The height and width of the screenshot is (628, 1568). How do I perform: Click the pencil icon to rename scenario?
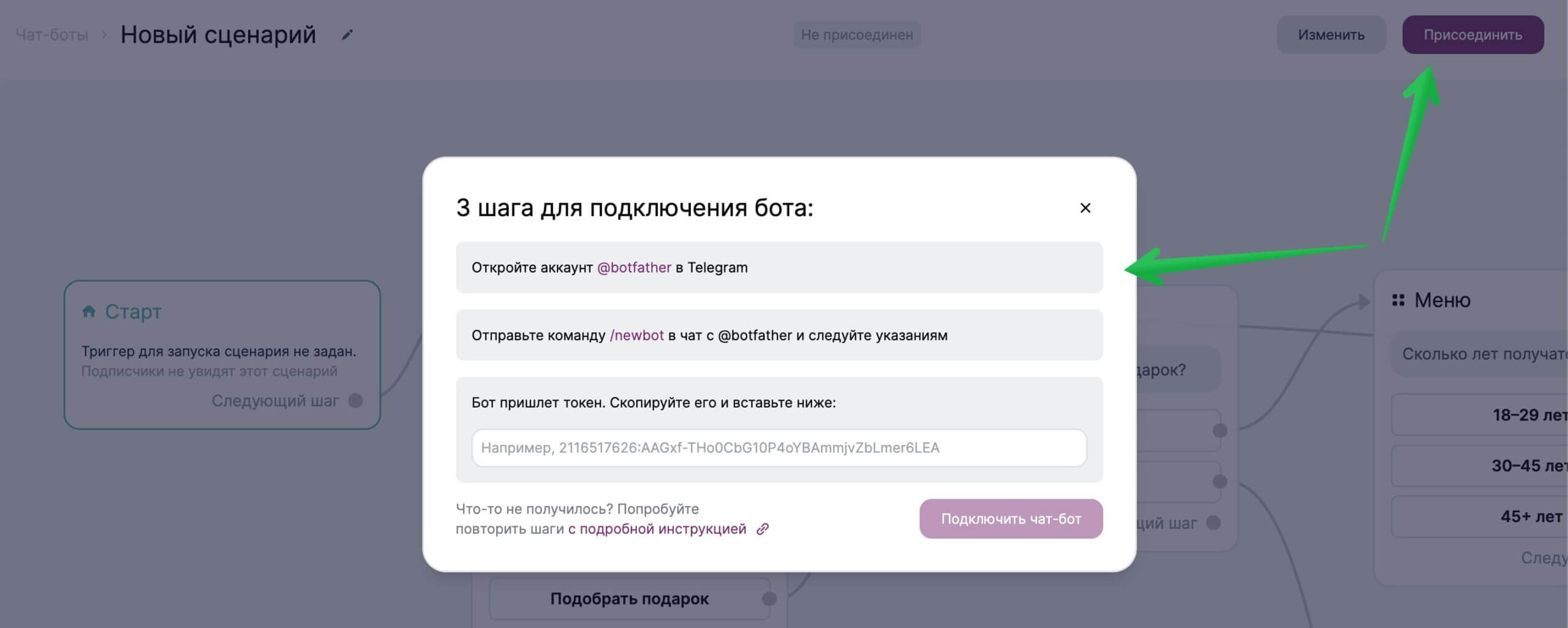pyautogui.click(x=347, y=35)
